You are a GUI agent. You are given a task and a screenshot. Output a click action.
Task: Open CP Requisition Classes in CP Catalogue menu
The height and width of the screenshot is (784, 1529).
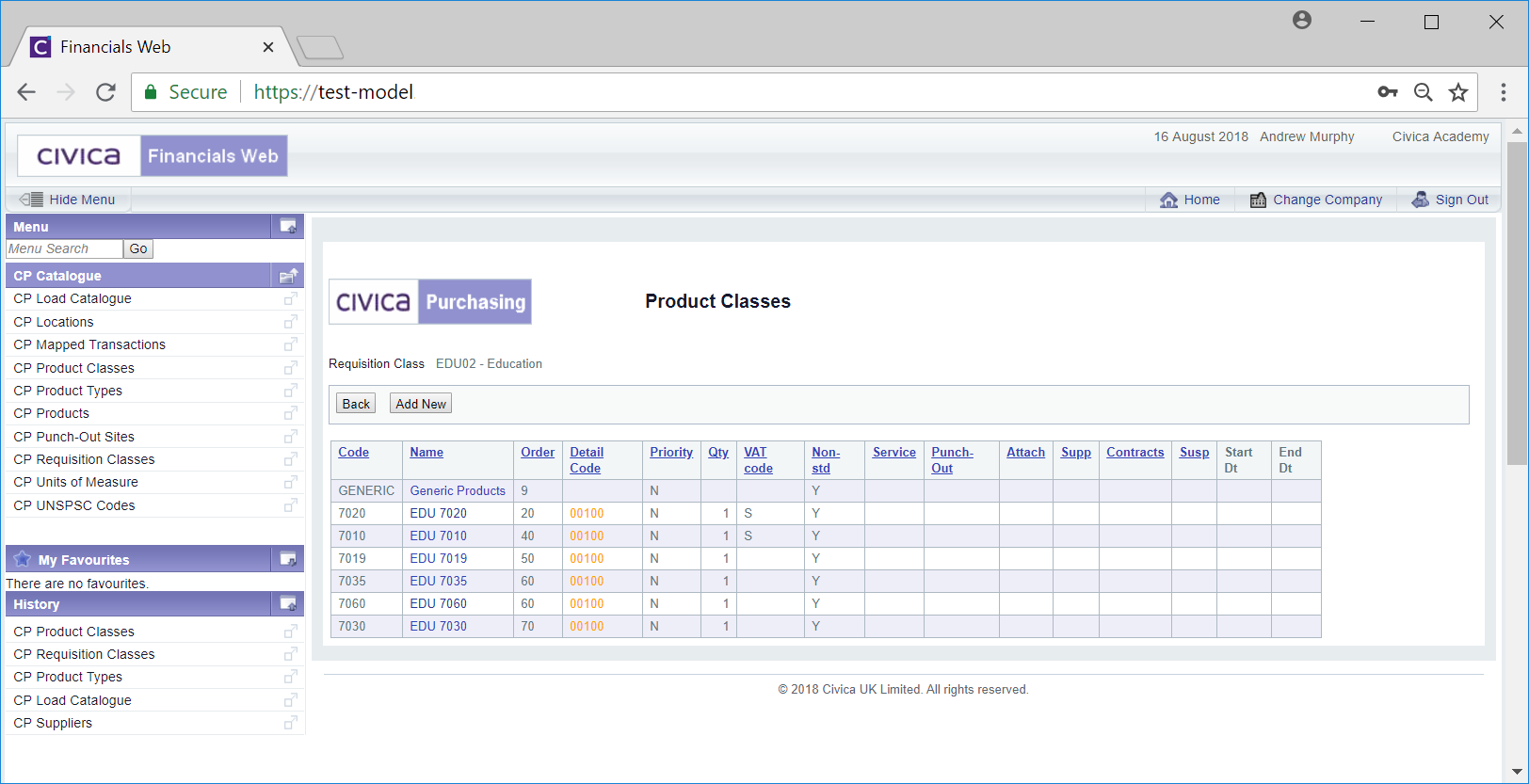tap(85, 459)
